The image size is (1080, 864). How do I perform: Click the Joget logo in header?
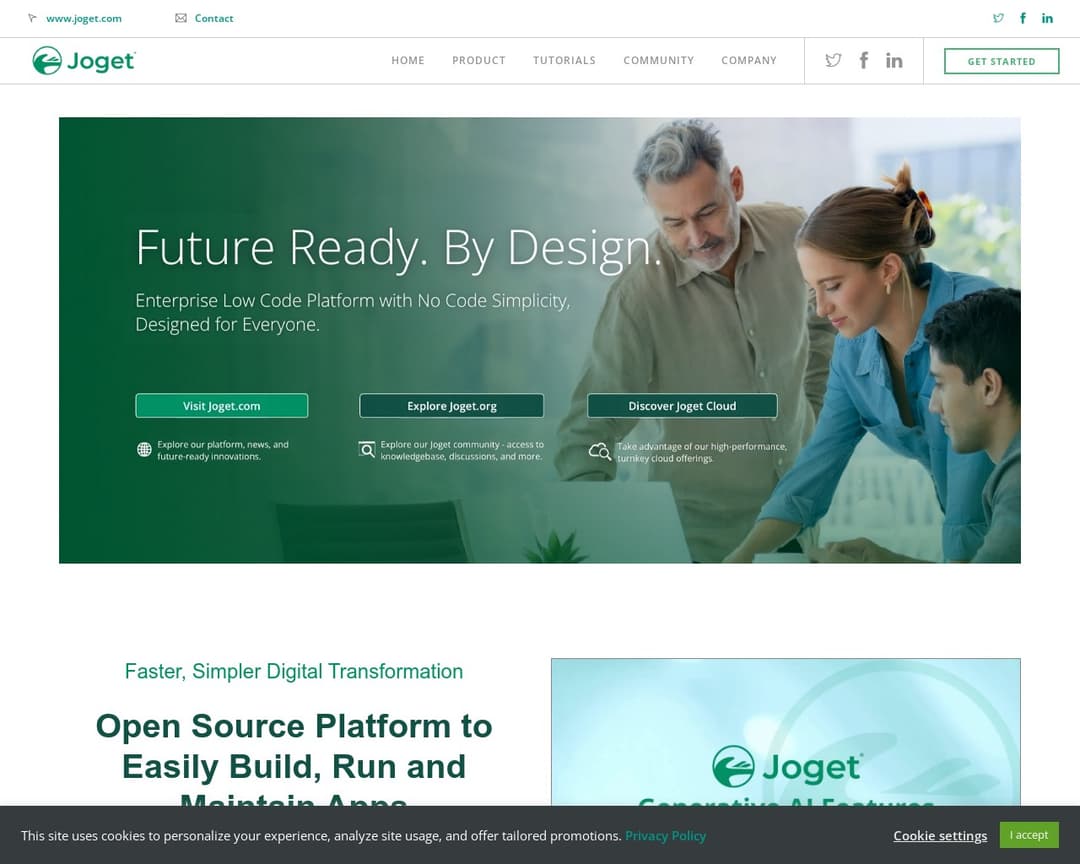[84, 61]
